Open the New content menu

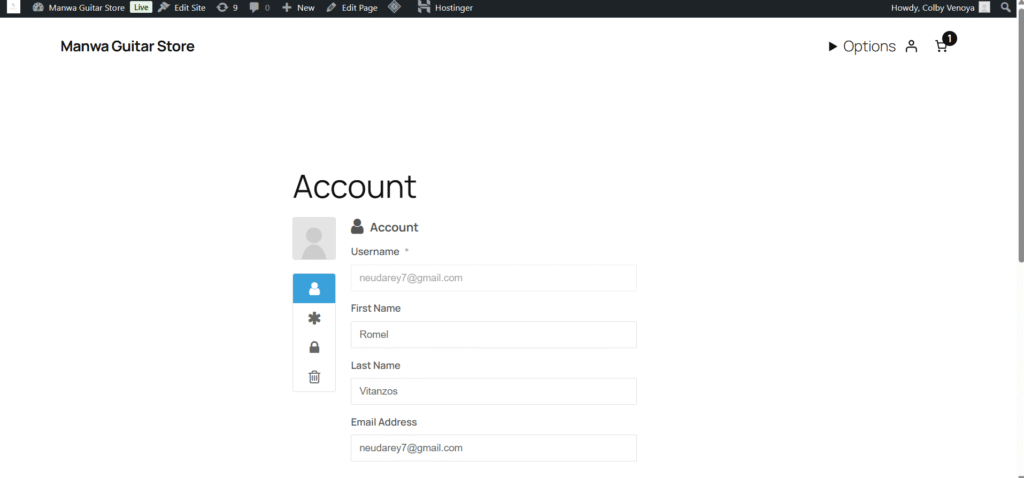pyautogui.click(x=298, y=8)
